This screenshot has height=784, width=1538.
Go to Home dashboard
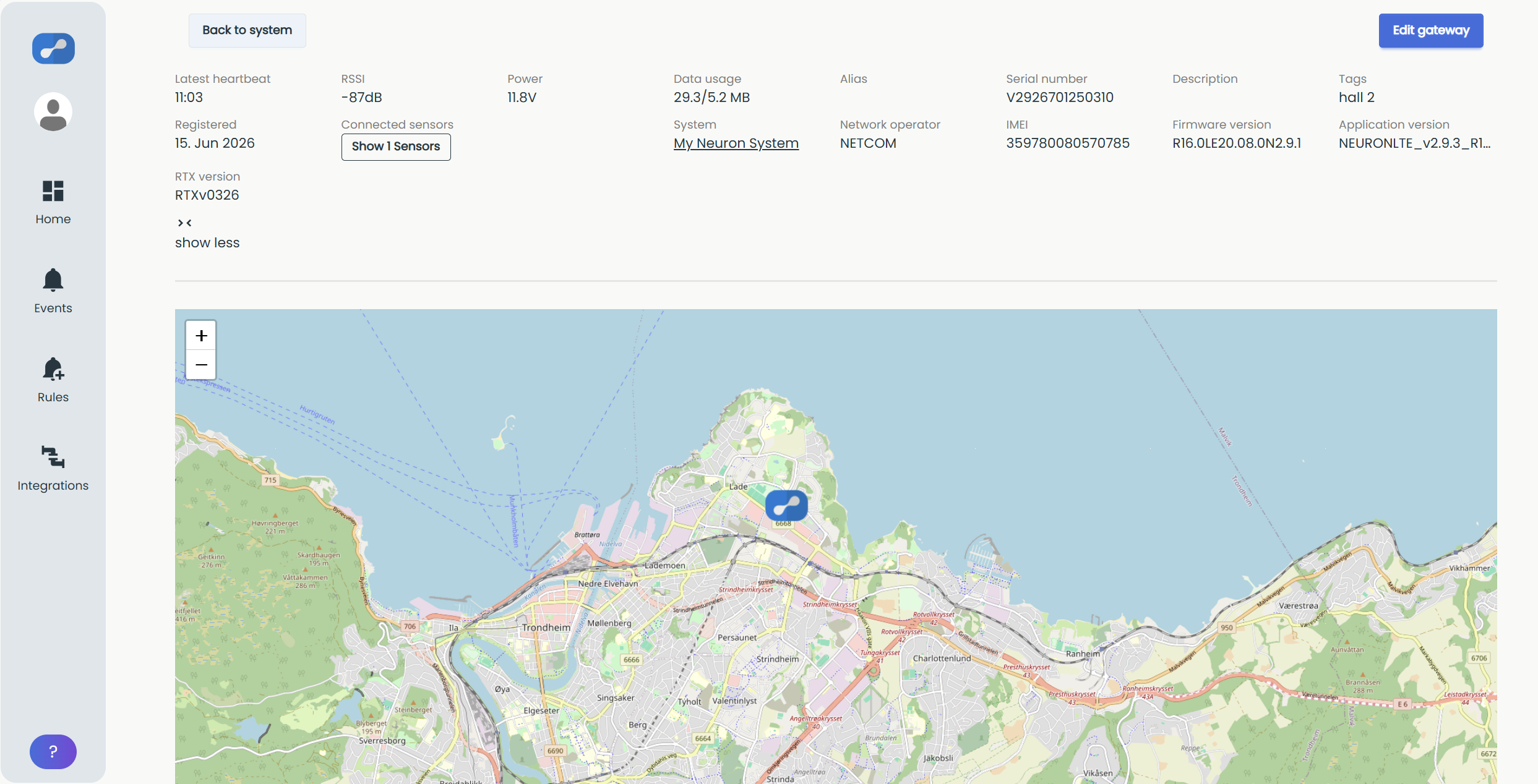[x=53, y=203]
